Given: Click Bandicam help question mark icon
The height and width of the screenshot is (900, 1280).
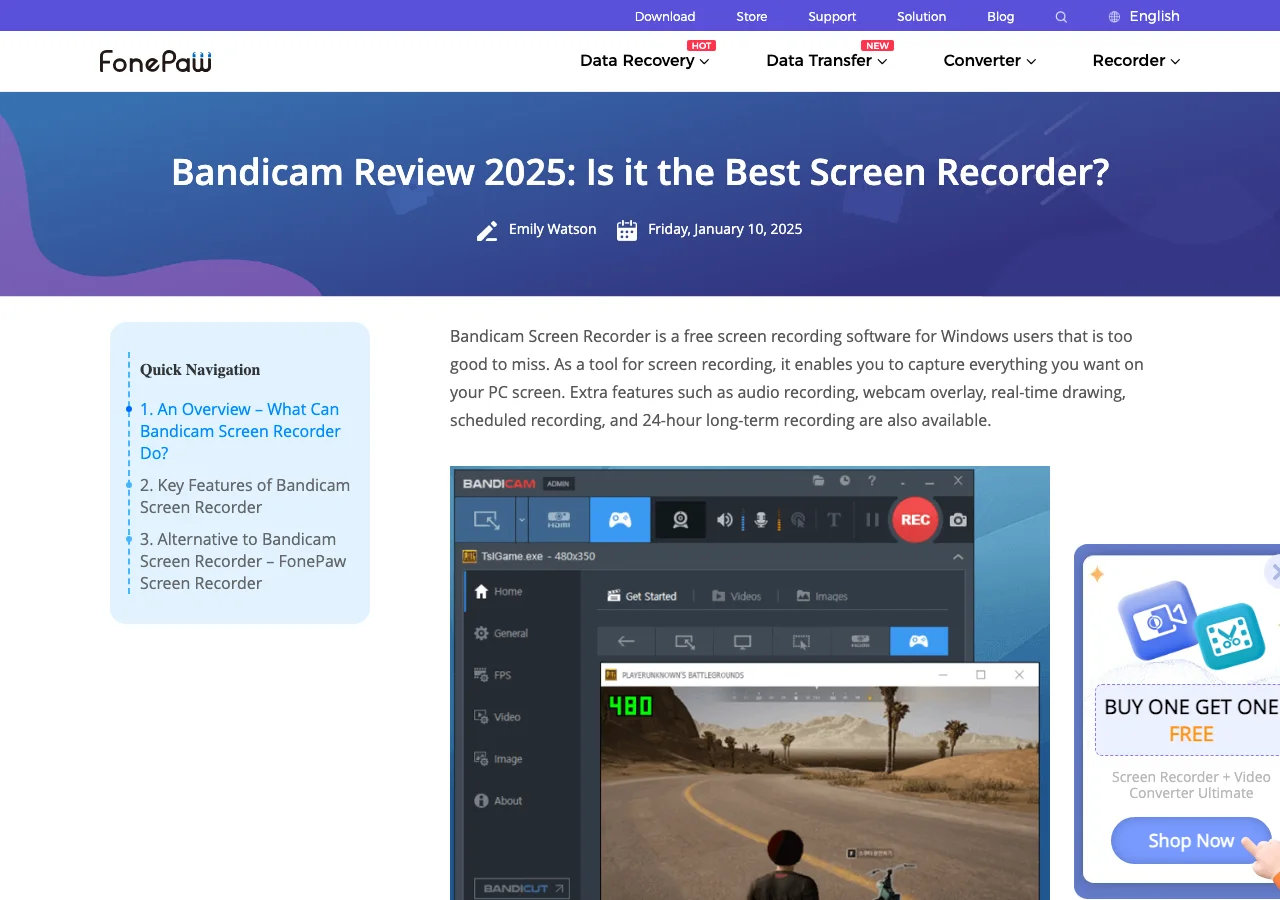Looking at the screenshot, I should click(x=872, y=481).
